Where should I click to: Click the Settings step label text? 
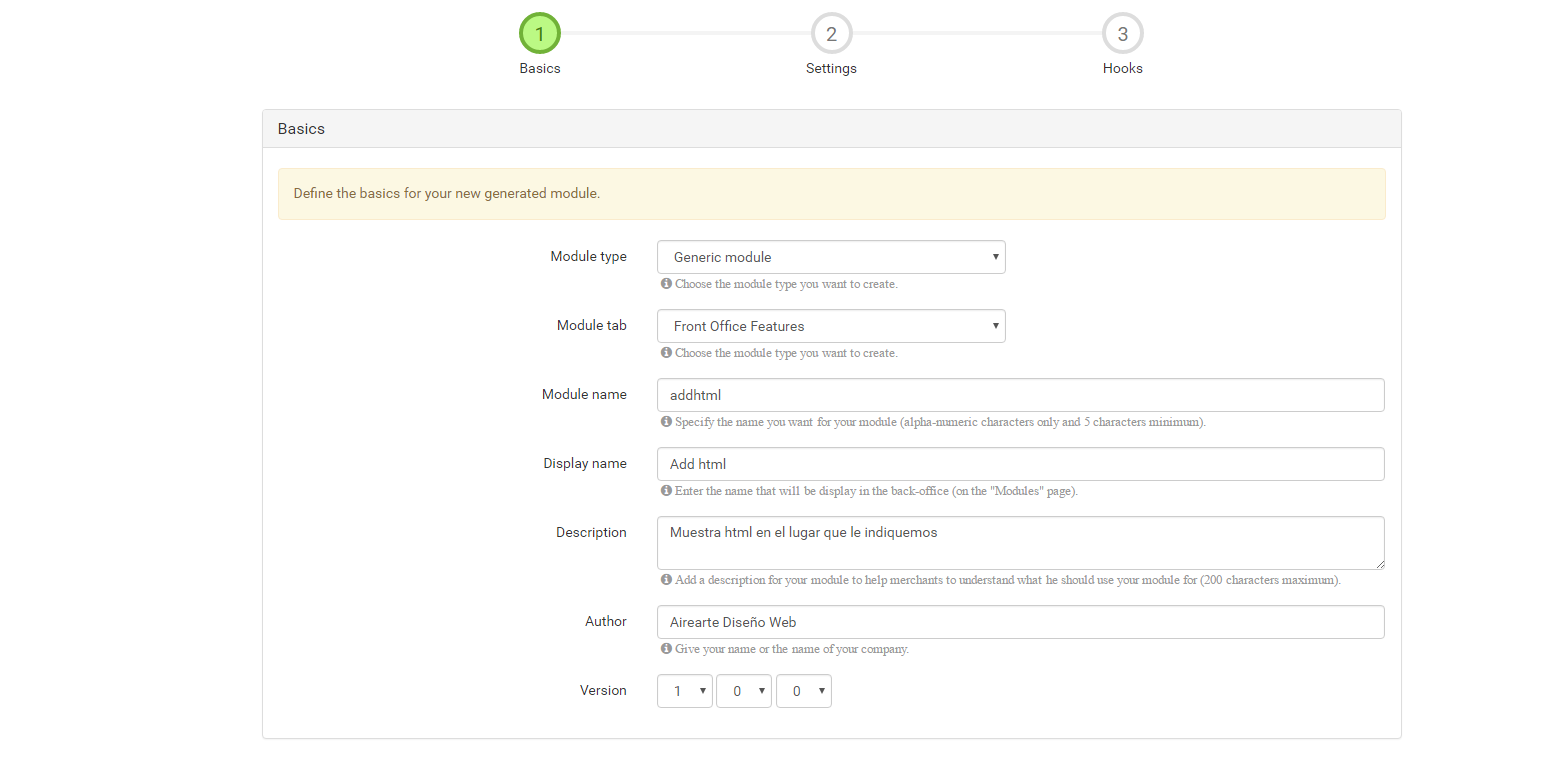click(x=831, y=69)
